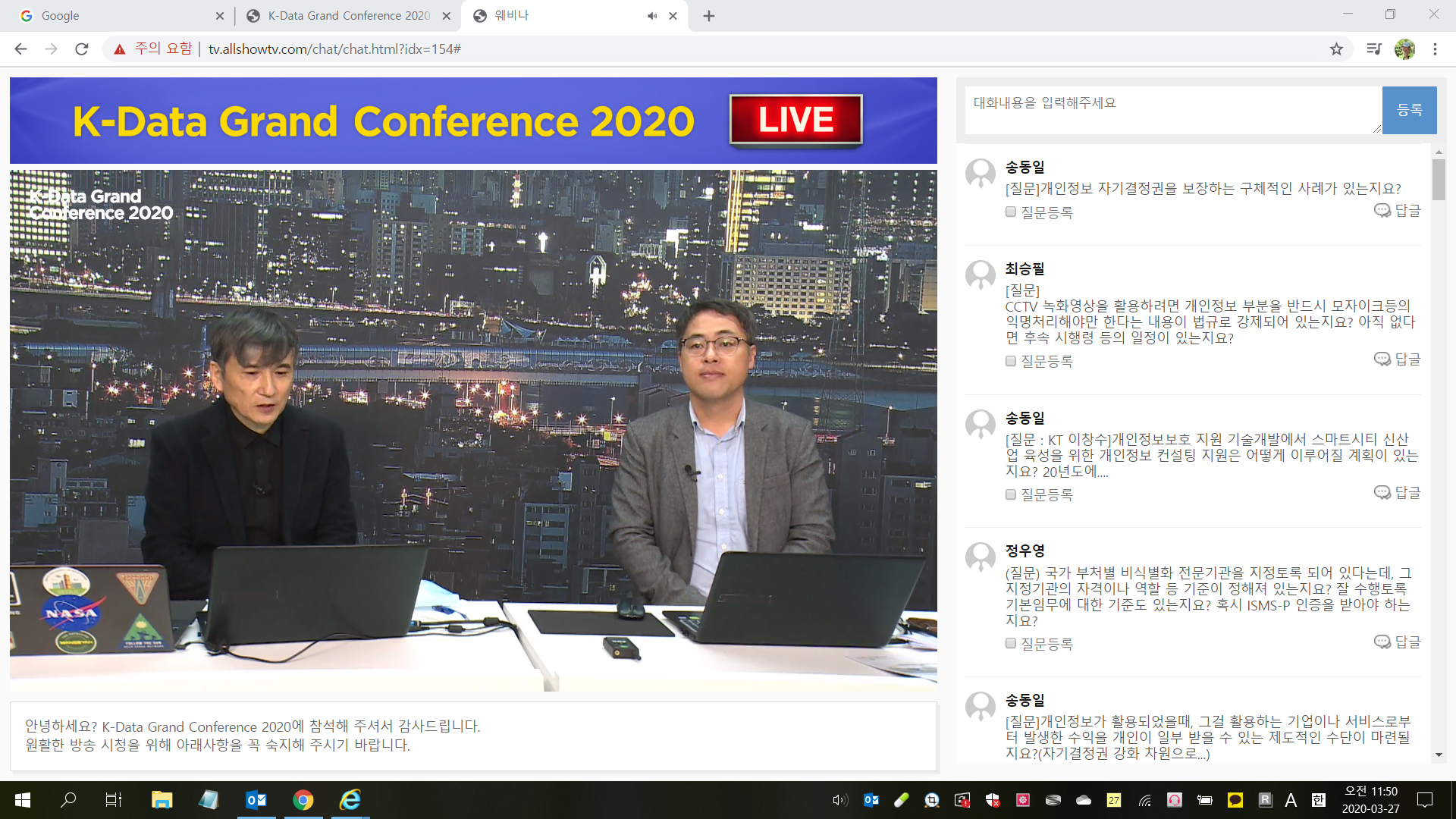Click the 등록 submit button
The height and width of the screenshot is (819, 1456).
[1409, 110]
